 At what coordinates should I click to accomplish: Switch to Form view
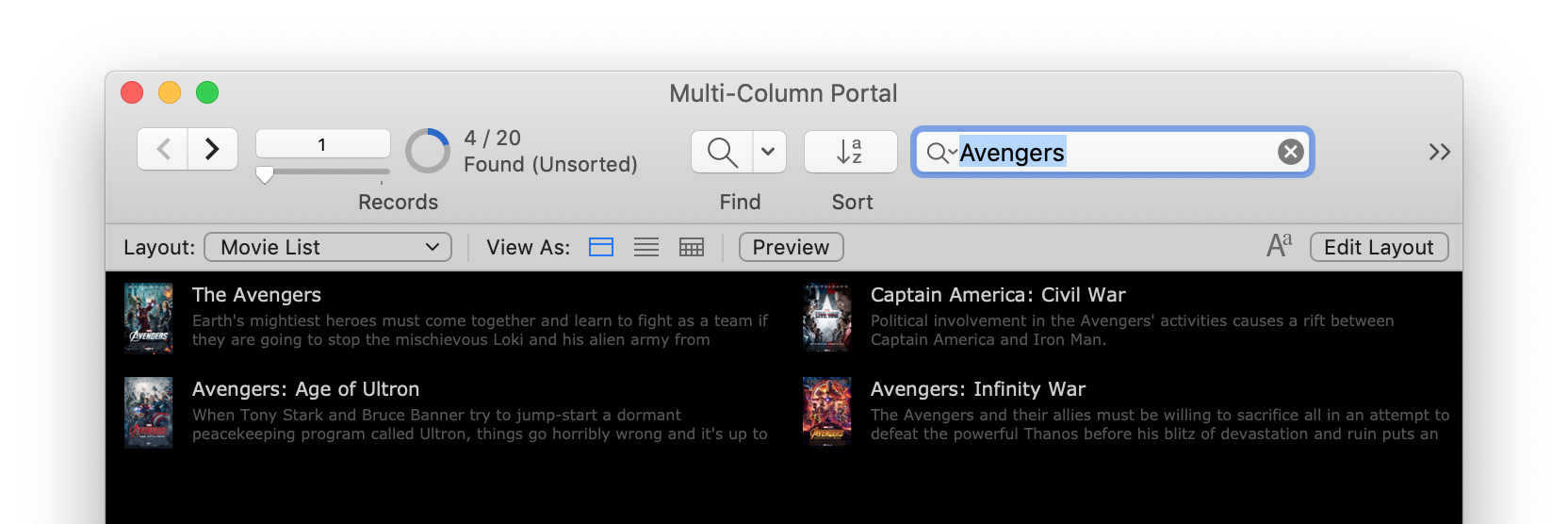[x=601, y=247]
